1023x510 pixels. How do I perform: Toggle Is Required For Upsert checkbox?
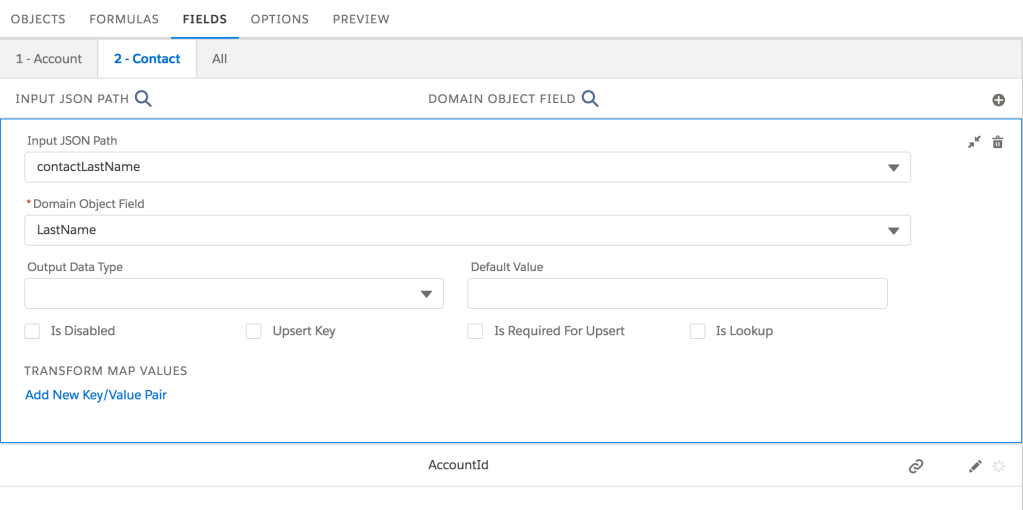tap(476, 331)
